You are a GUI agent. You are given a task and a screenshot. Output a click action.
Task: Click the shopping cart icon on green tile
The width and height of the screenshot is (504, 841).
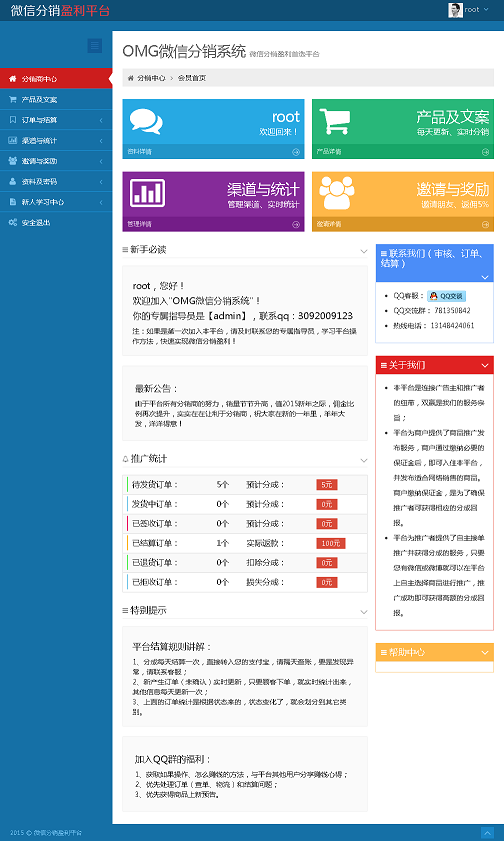coord(335,122)
